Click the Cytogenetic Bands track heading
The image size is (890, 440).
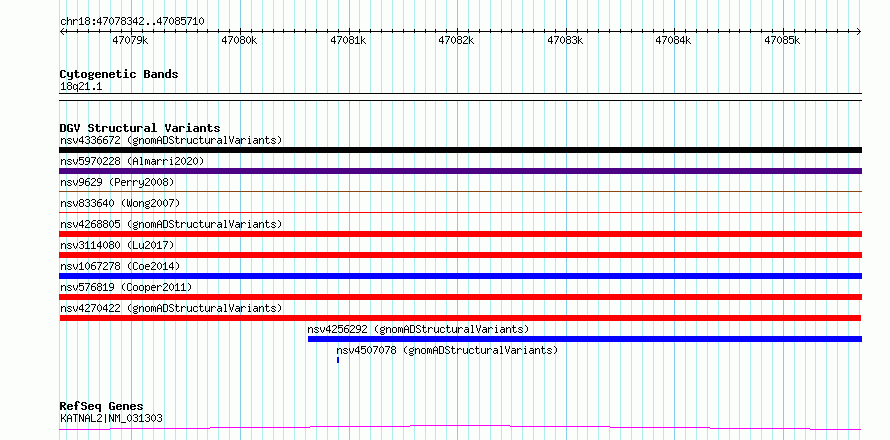coord(119,74)
